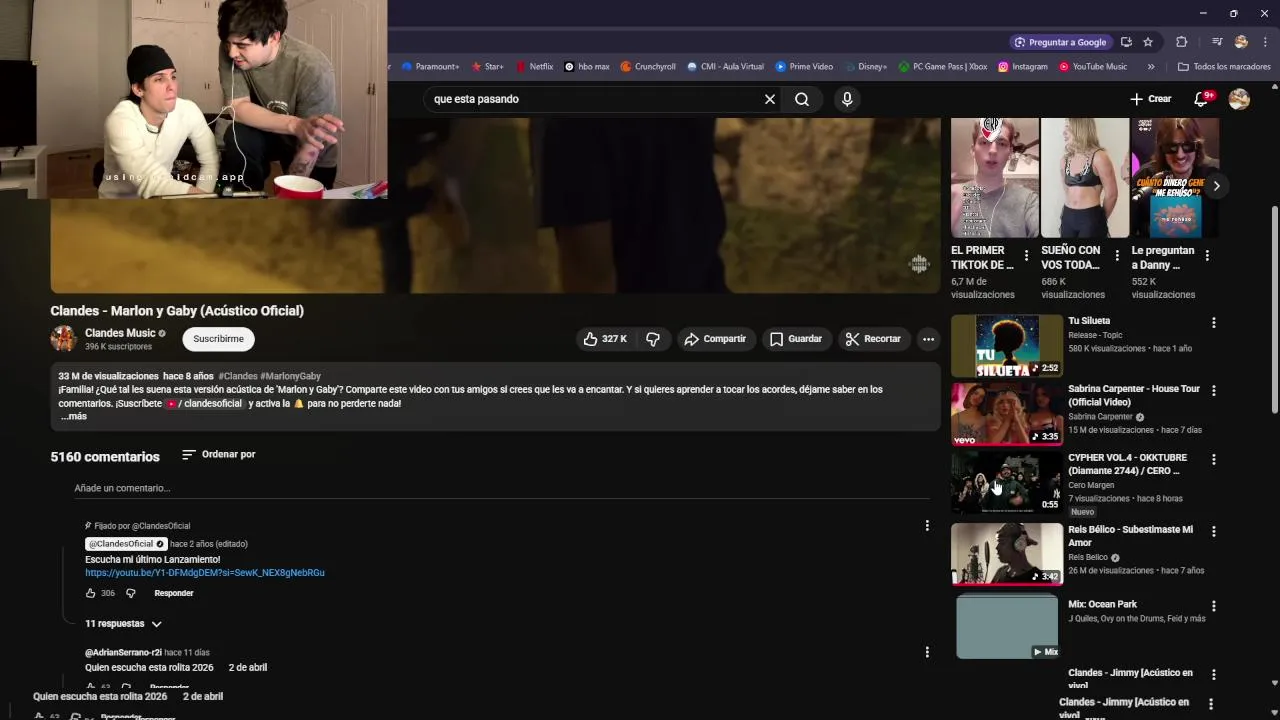Click Clandes Music channel name
1280x720 pixels.
pos(120,333)
